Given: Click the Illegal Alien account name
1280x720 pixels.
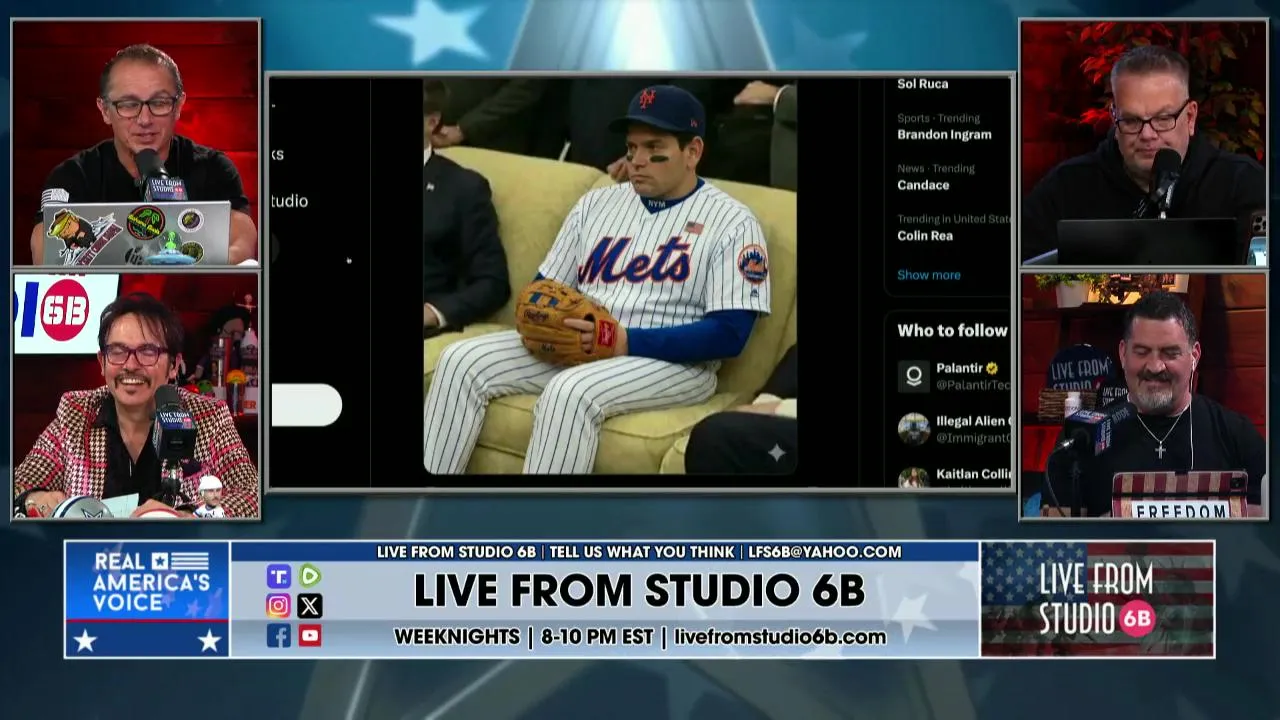Looking at the screenshot, I should (973, 421).
